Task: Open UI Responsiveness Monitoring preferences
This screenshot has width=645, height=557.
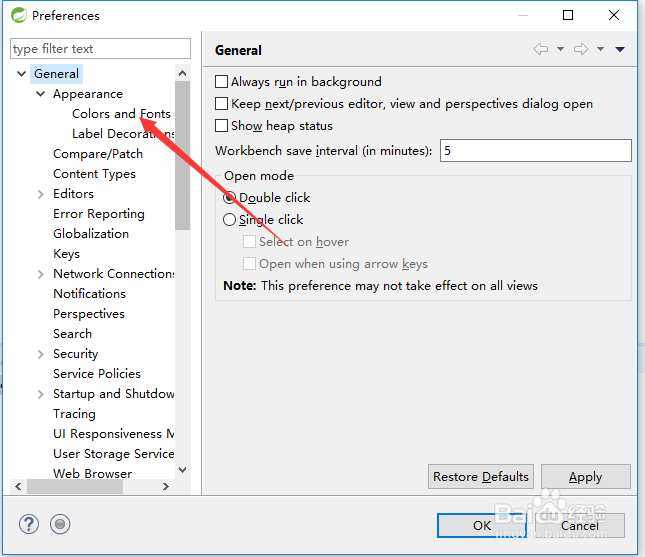Action: 114,434
